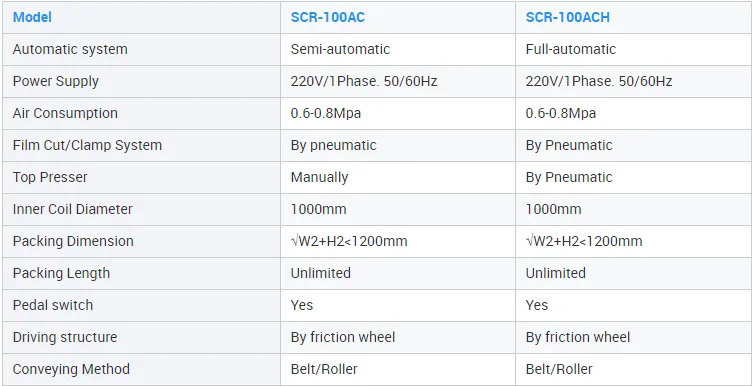Click the Manually cell under Top Presser
753x386 pixels.
click(x=398, y=177)
